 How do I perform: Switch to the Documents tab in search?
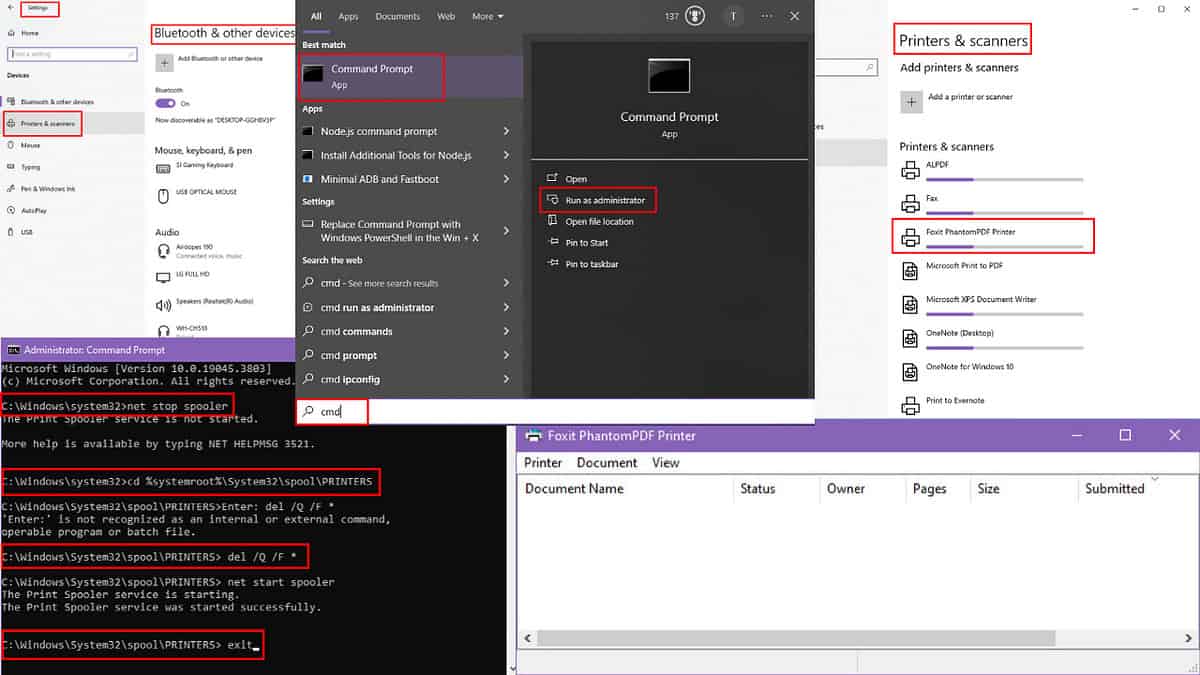coord(397,15)
